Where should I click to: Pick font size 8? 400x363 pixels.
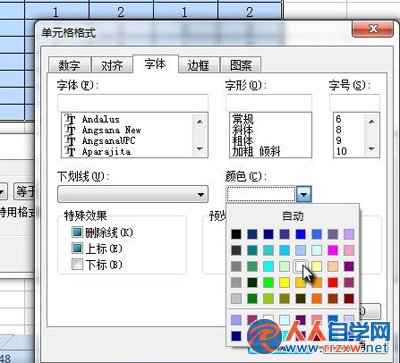click(x=339, y=130)
